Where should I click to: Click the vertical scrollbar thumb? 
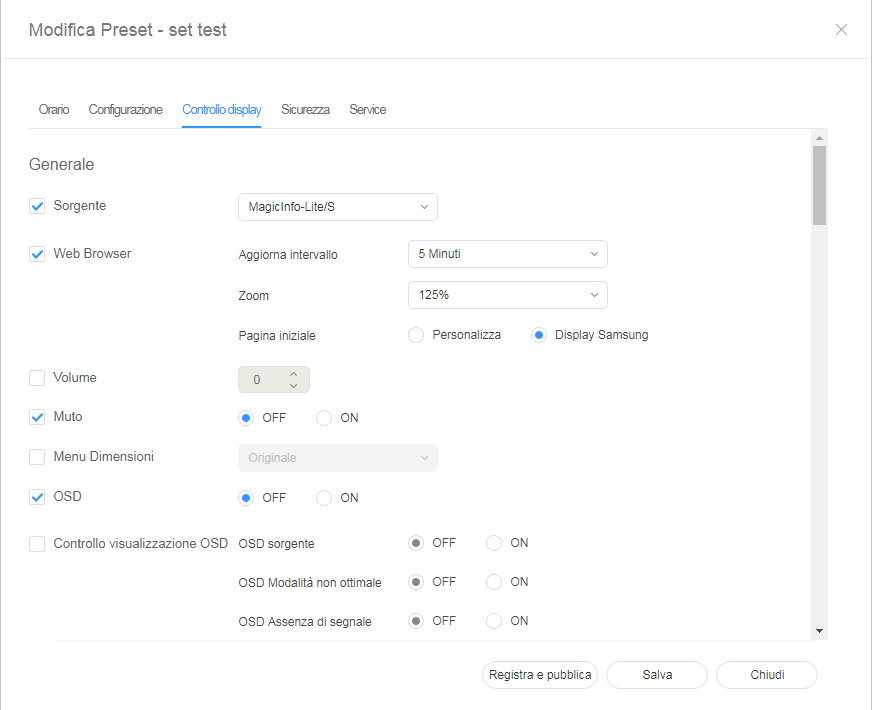click(819, 185)
